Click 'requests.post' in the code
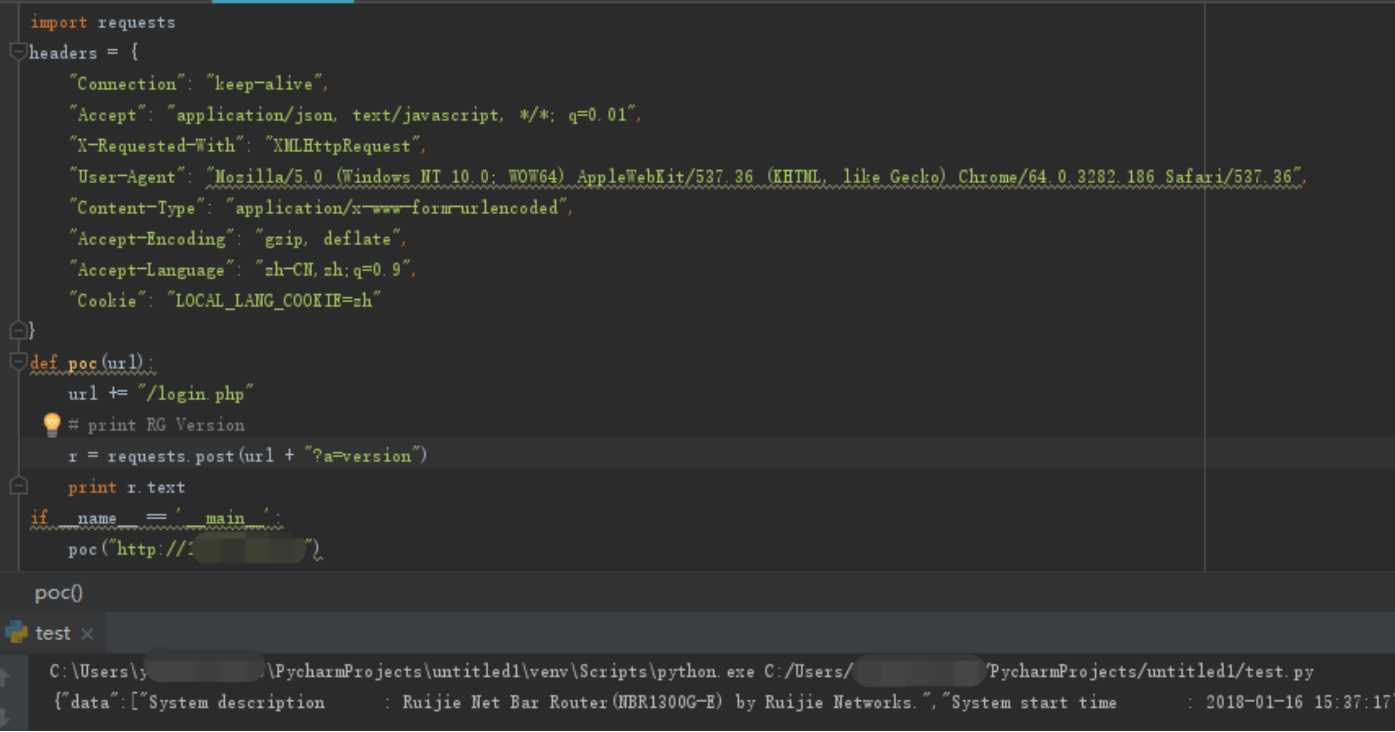The height and width of the screenshot is (732, 1395). 173,456
